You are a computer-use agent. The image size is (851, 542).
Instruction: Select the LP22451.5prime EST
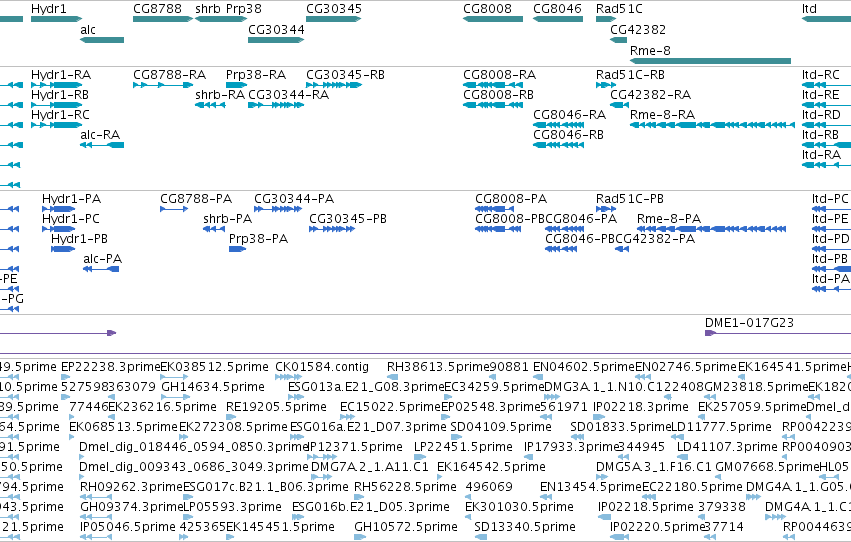(419, 457)
